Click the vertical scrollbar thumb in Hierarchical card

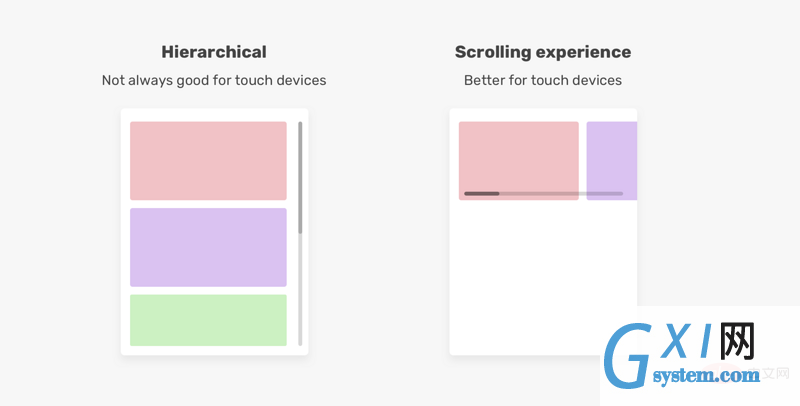coord(300,177)
